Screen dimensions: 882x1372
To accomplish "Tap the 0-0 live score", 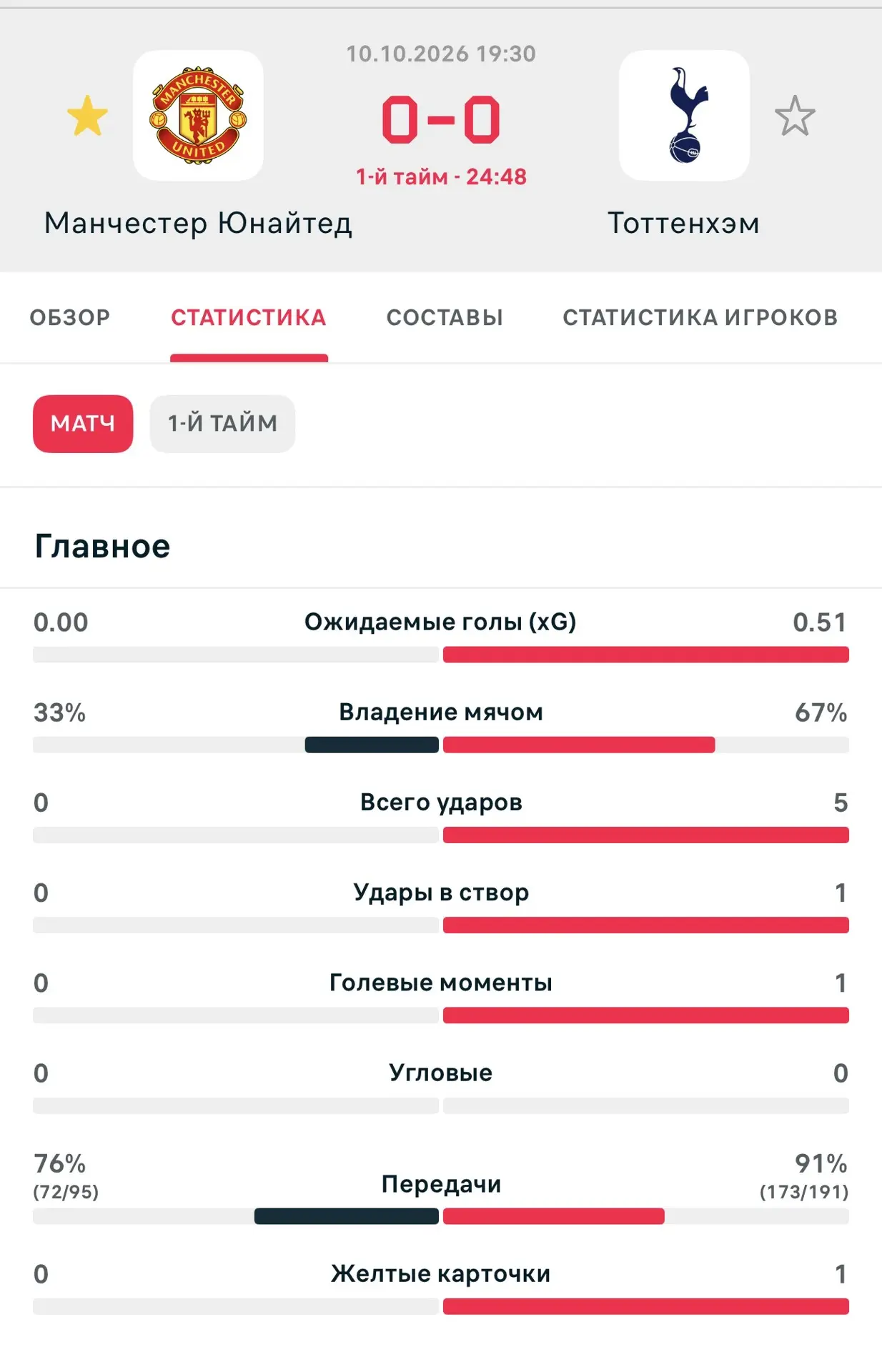I will click(x=441, y=119).
